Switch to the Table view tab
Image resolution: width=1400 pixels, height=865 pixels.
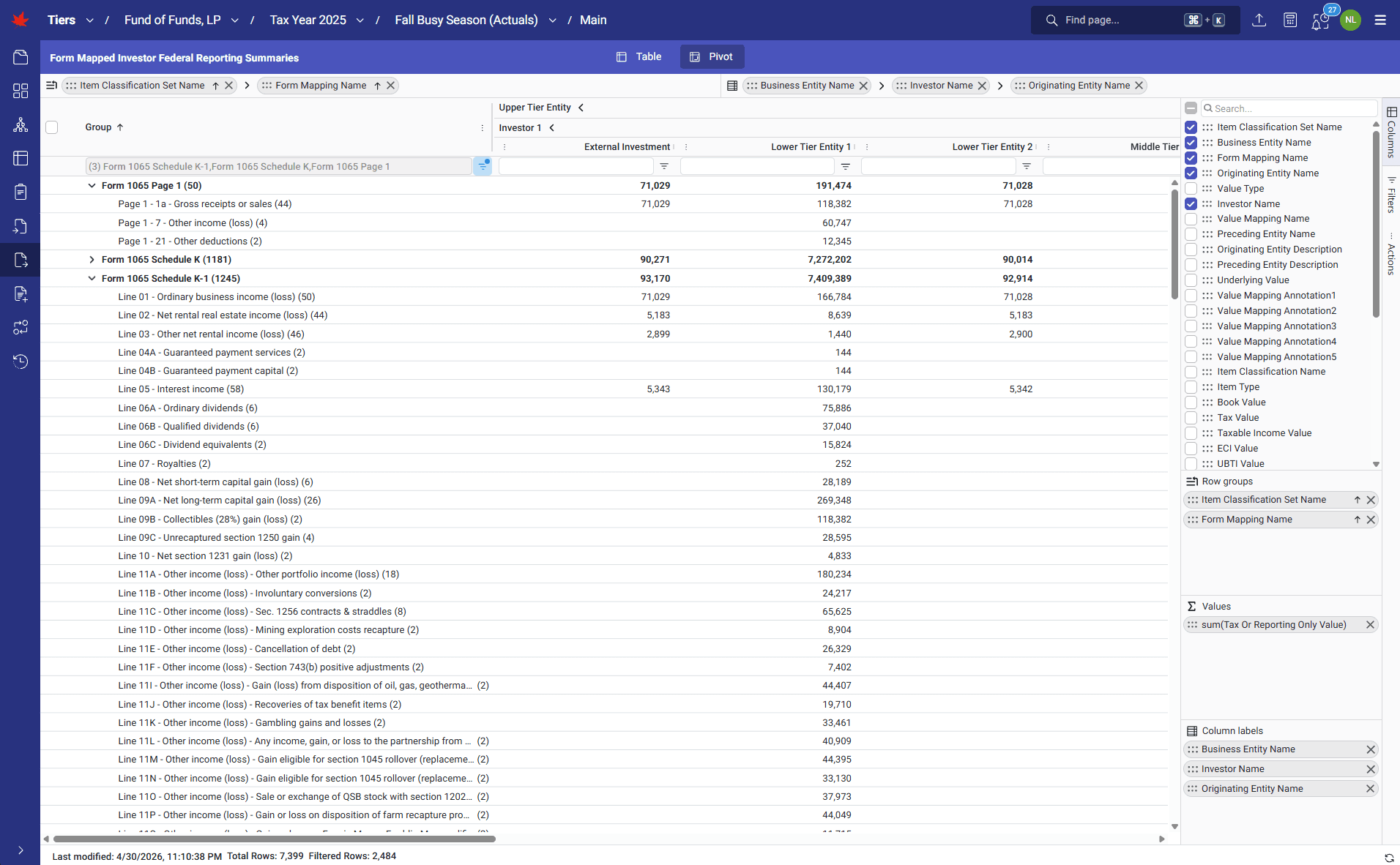click(x=638, y=56)
